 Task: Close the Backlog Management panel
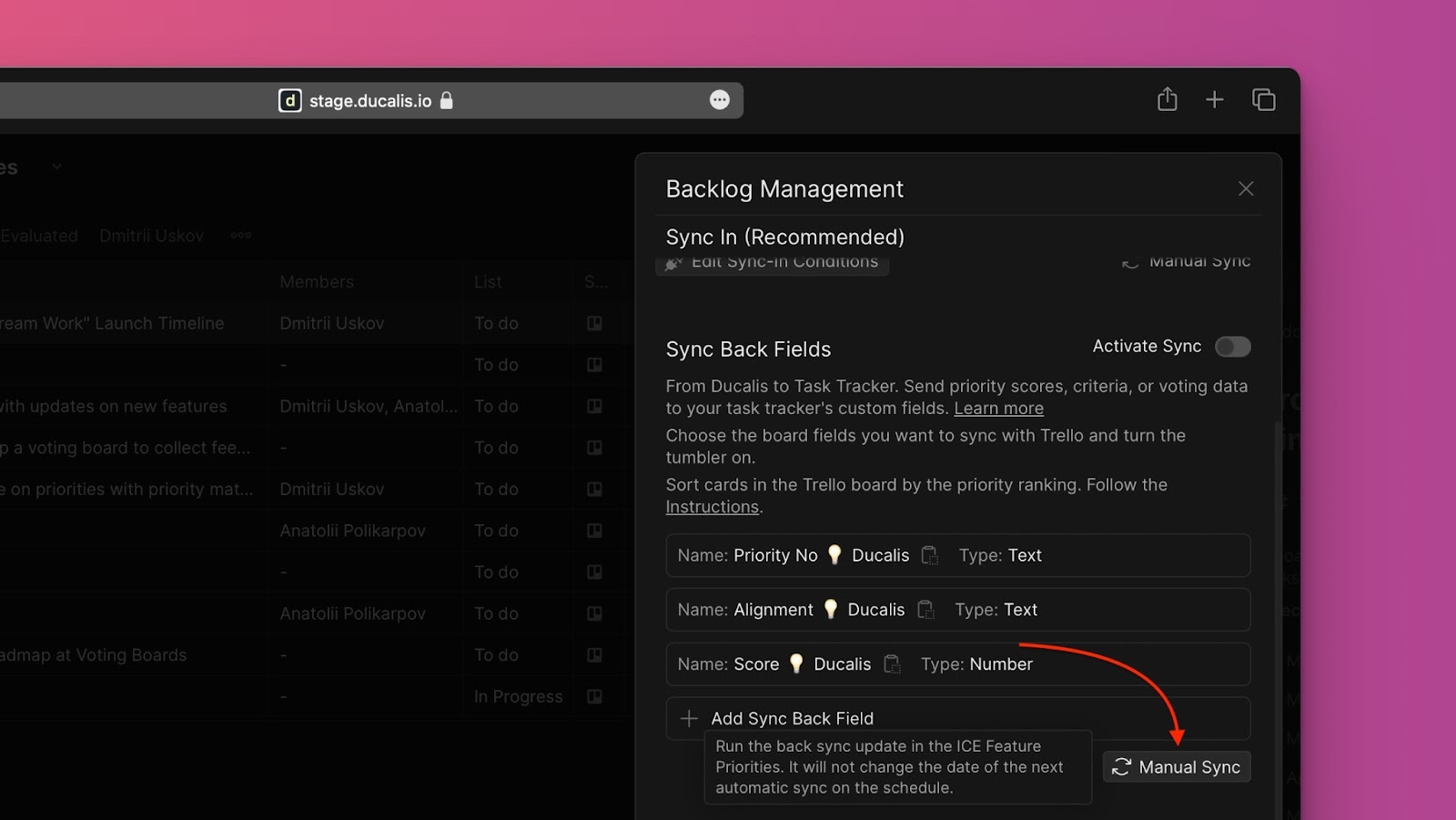point(1246,188)
